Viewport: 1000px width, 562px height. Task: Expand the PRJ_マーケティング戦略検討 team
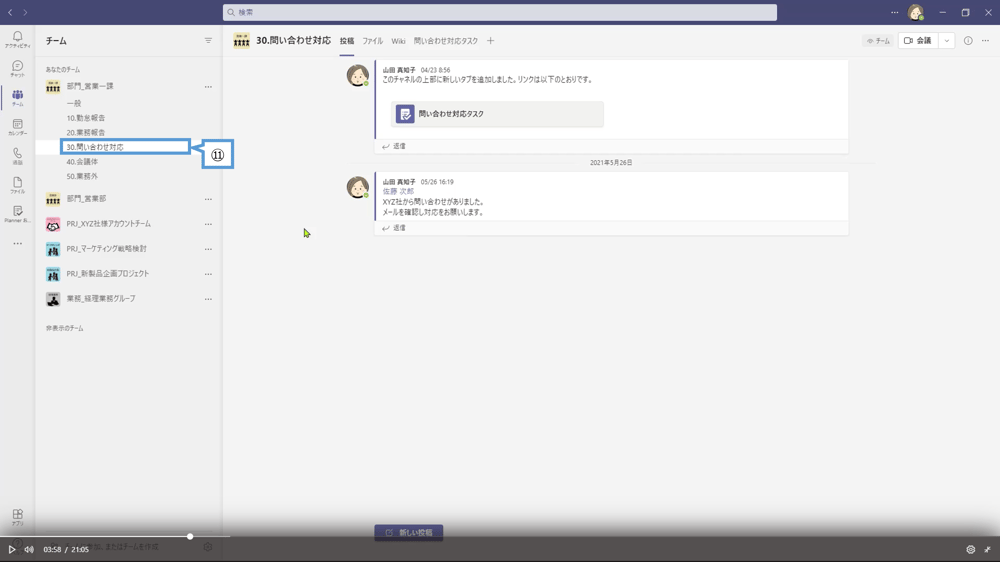107,249
